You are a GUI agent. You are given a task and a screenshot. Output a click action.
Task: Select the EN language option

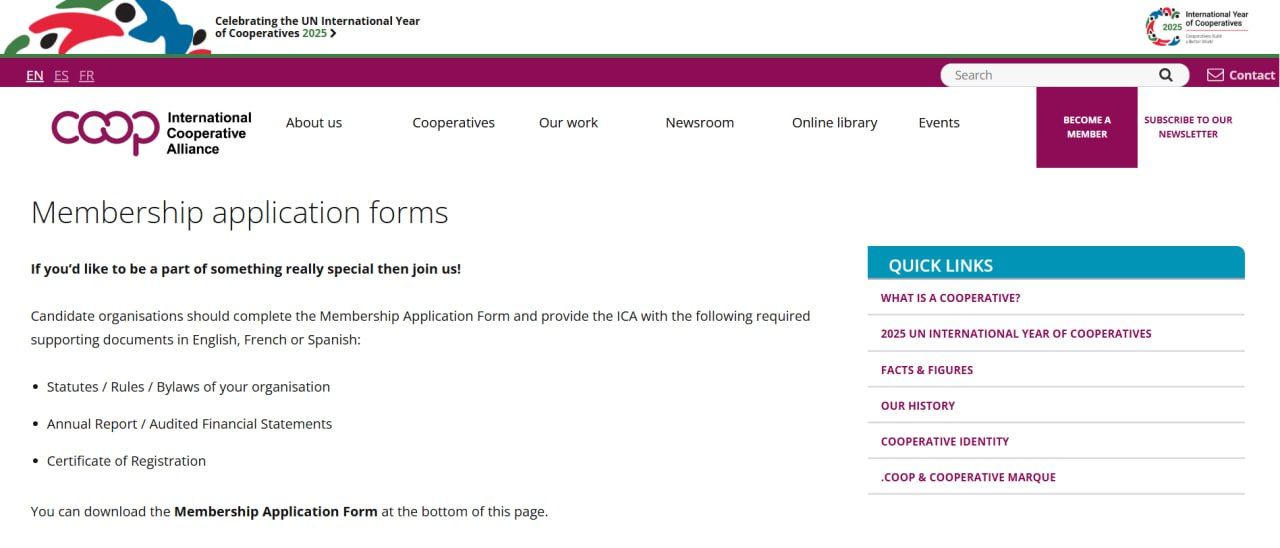[x=35, y=75]
